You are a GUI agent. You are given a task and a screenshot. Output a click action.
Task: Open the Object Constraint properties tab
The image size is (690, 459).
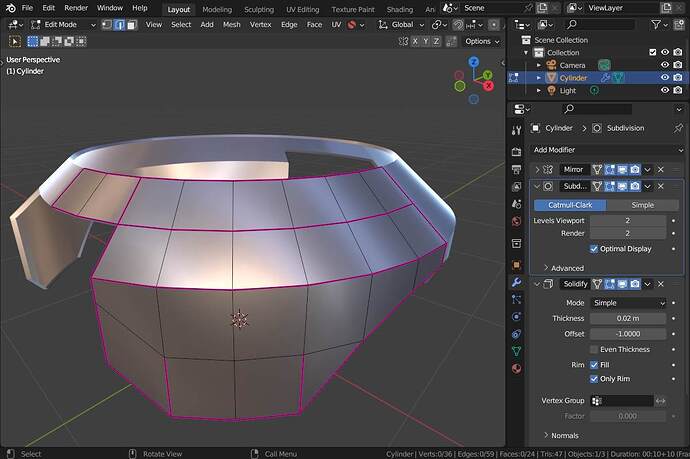click(x=517, y=334)
